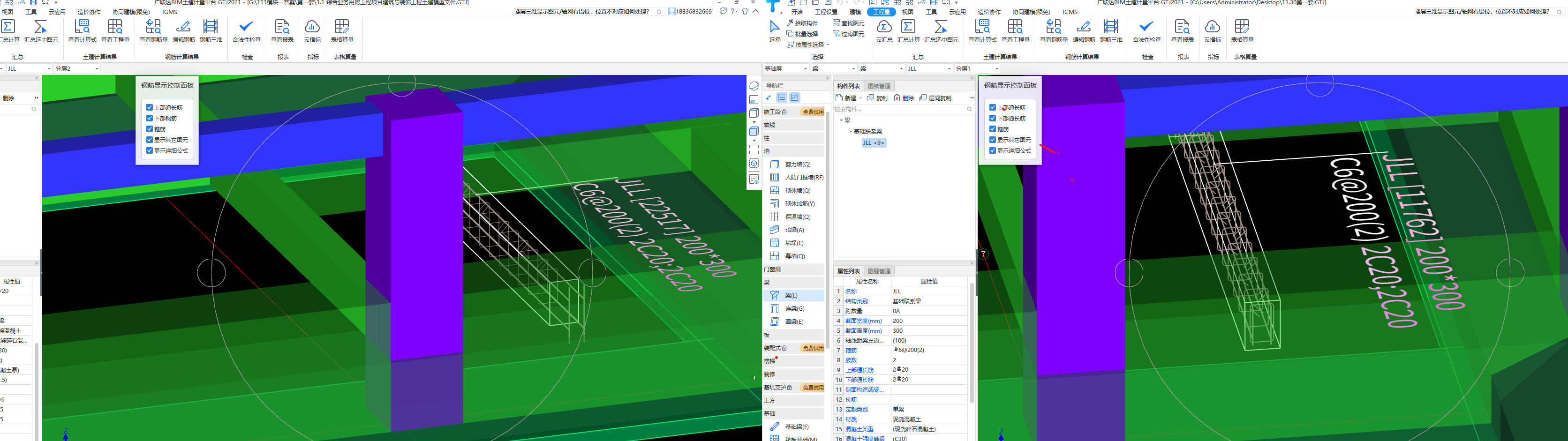Activate the 批量选择 batch select tool
Viewport: 1568px width, 441px height.
coord(802,34)
